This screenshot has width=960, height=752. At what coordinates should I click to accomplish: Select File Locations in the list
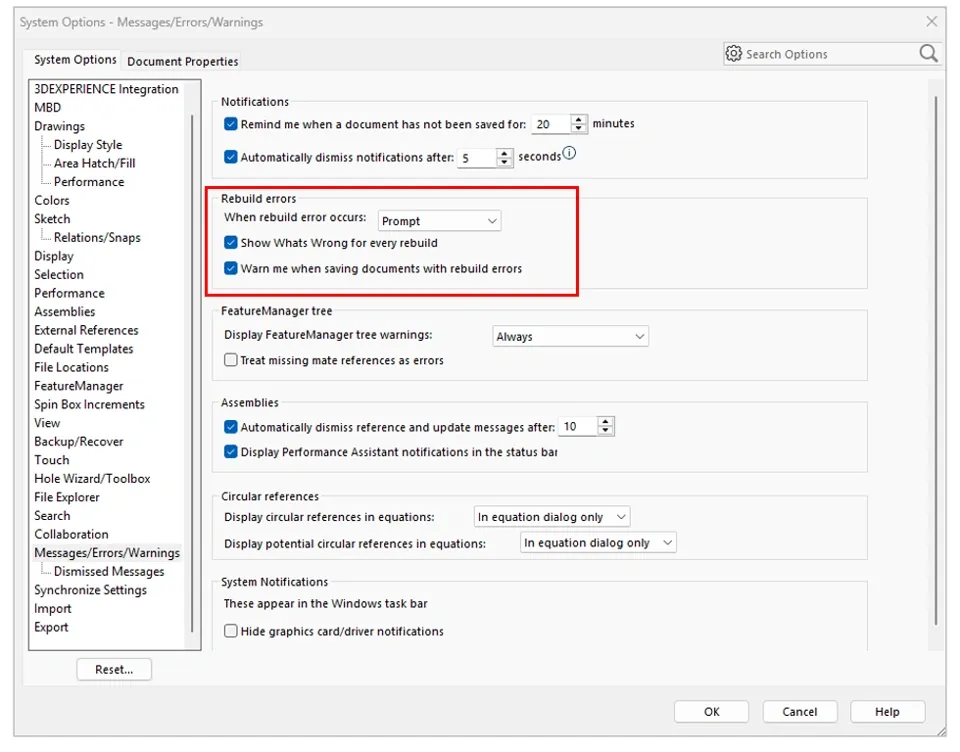(x=72, y=367)
